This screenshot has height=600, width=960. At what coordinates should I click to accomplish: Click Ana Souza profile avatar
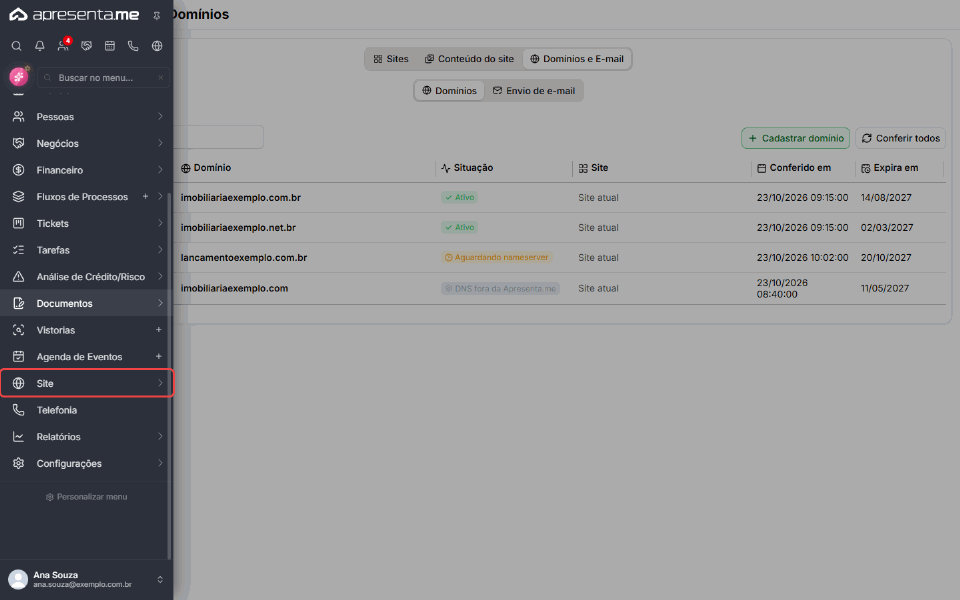pos(18,579)
